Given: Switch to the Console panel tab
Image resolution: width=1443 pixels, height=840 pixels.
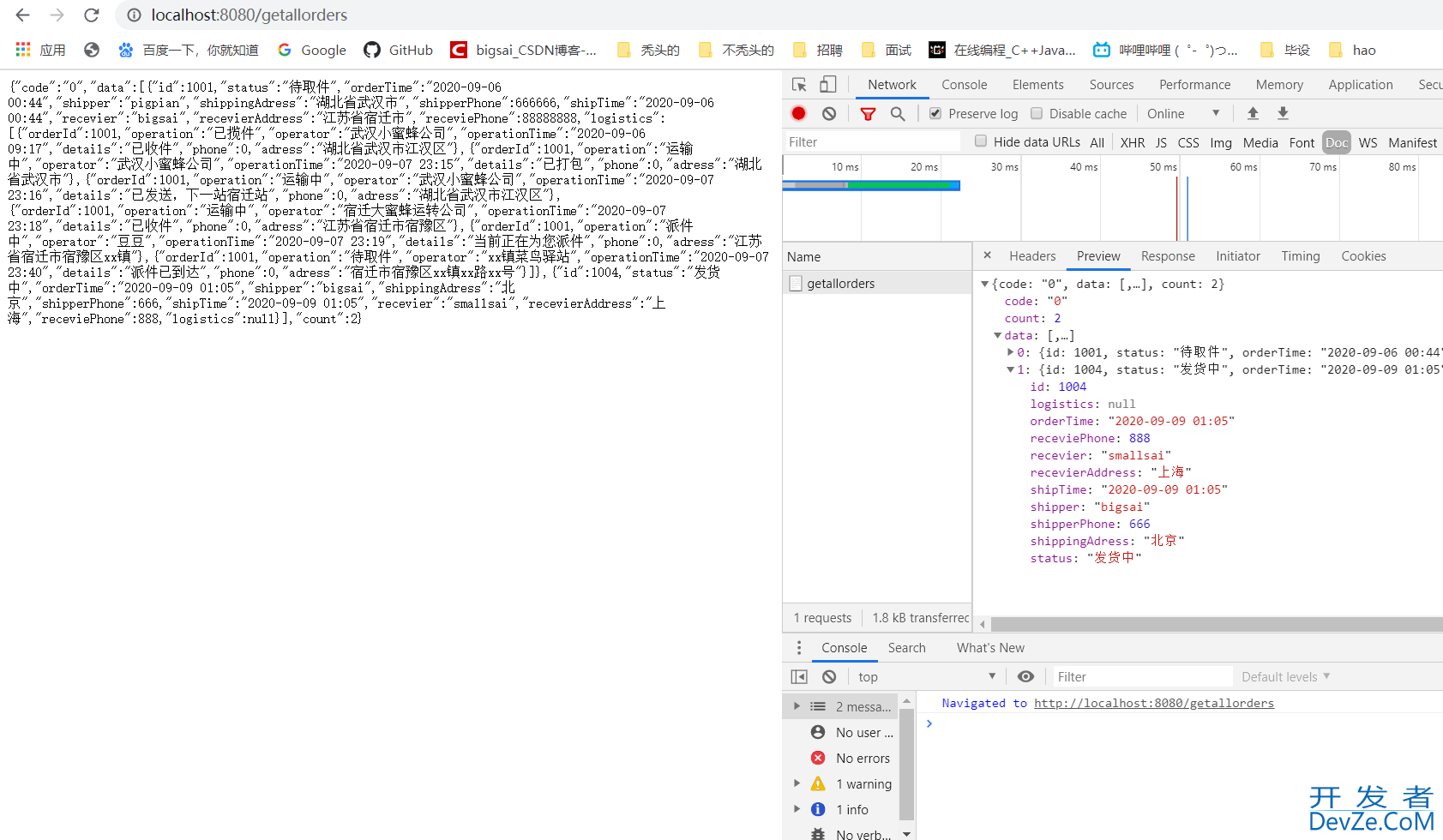Looking at the screenshot, I should pos(964,84).
